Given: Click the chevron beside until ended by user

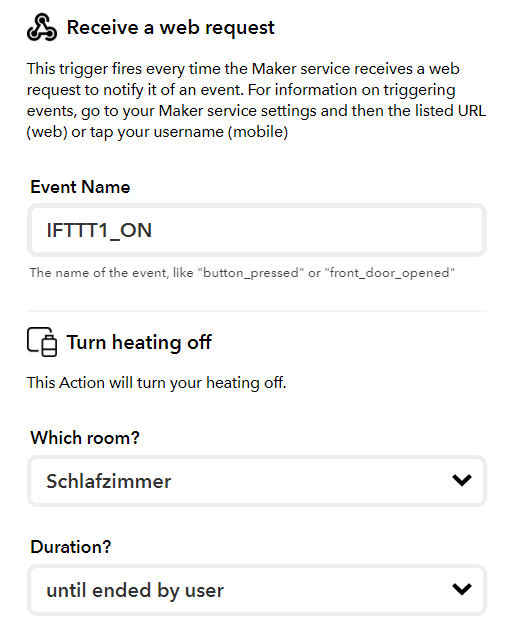Looking at the screenshot, I should coord(462,589).
